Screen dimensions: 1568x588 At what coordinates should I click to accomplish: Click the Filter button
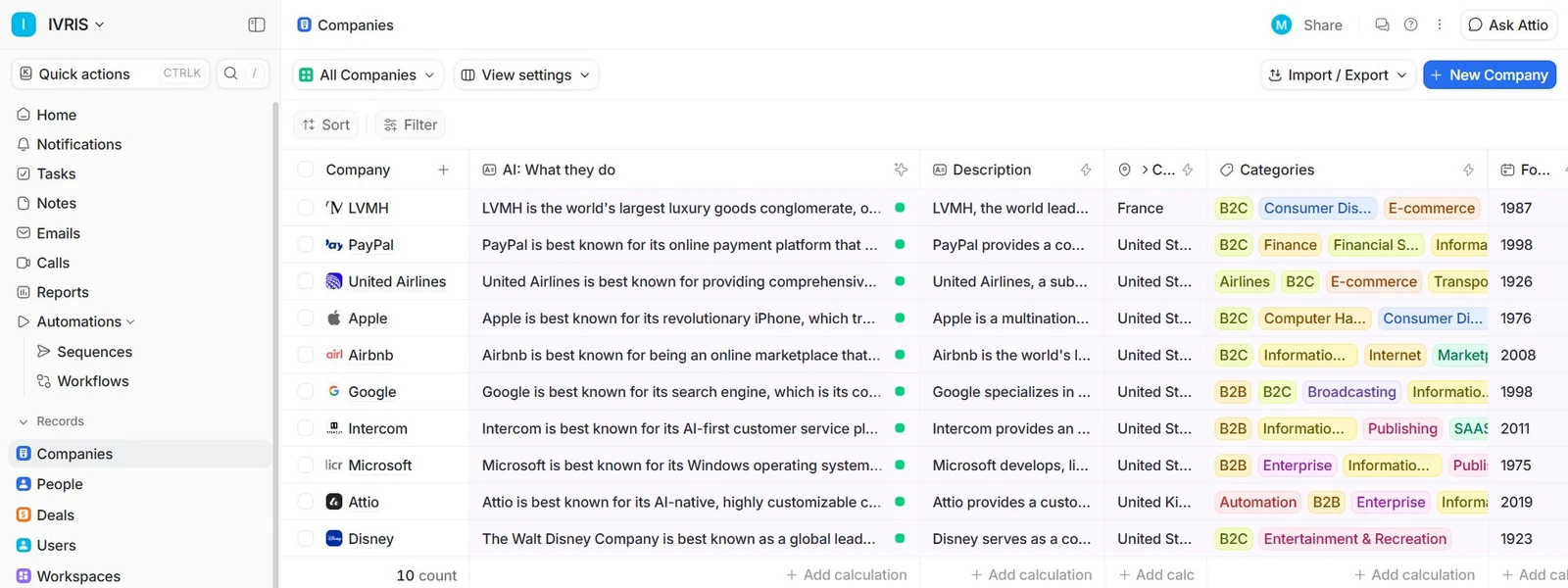(411, 124)
